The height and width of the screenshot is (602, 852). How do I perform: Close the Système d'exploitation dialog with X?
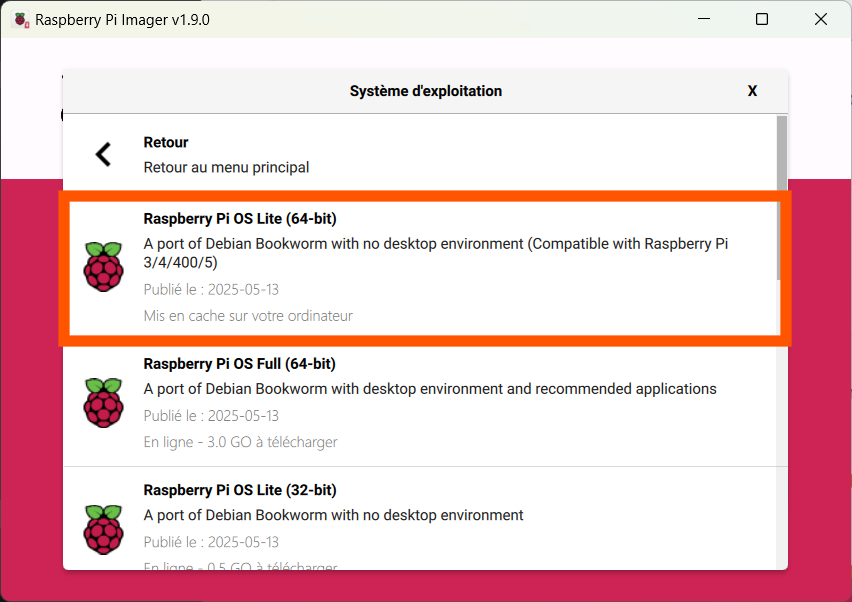coord(752,91)
